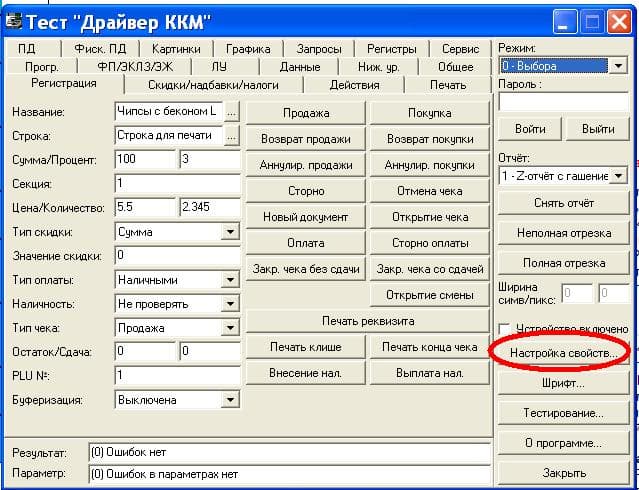The height and width of the screenshot is (490, 639).
Task: Switch to the Данные tab
Action: [x=300, y=66]
